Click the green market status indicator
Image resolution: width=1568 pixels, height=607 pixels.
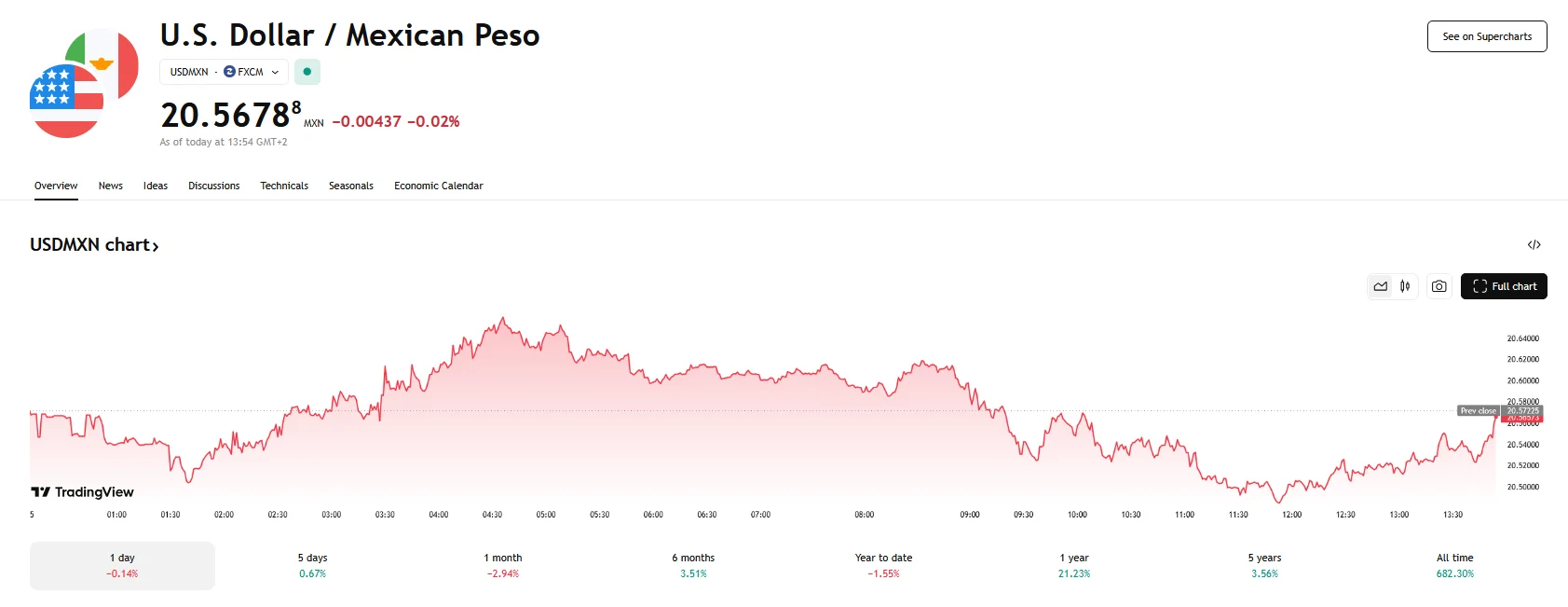click(307, 72)
